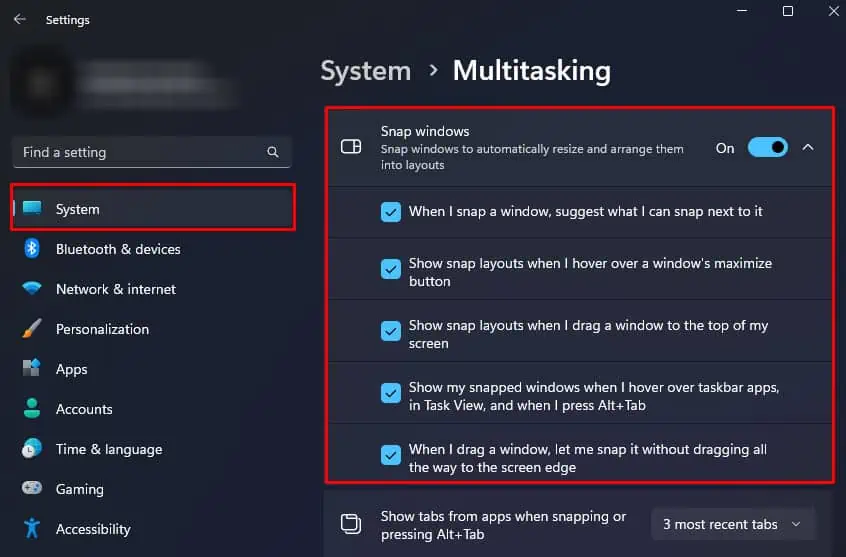Close the Settings window

(x=834, y=11)
